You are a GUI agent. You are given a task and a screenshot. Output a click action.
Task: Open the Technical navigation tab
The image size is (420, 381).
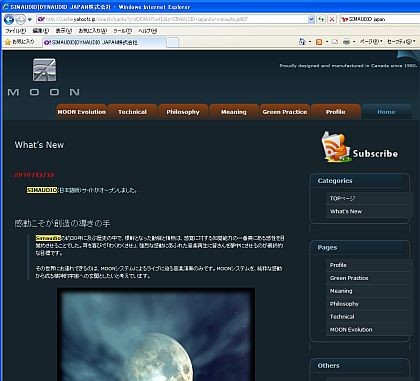(132, 112)
